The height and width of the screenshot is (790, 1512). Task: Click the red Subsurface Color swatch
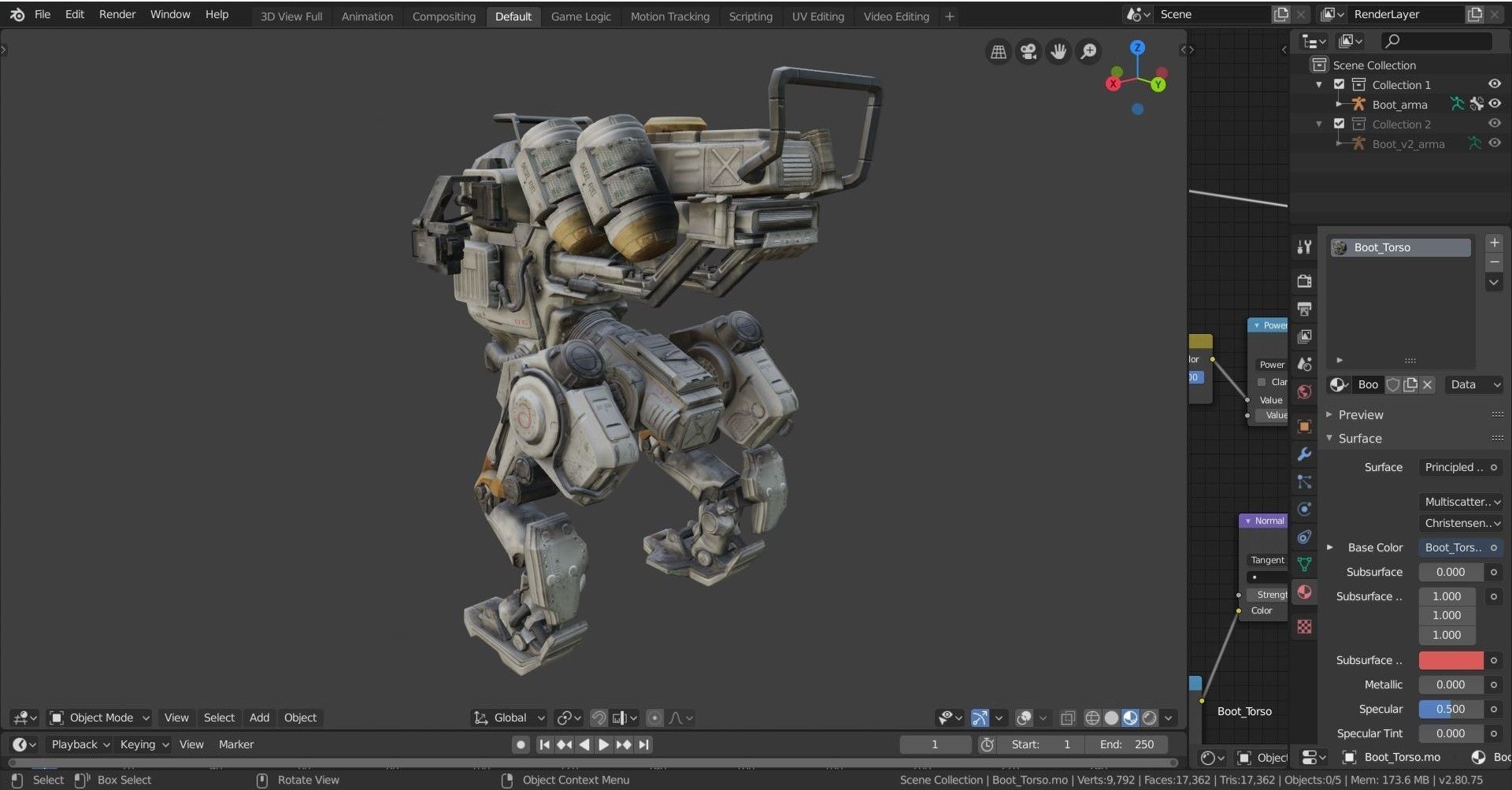click(x=1451, y=660)
